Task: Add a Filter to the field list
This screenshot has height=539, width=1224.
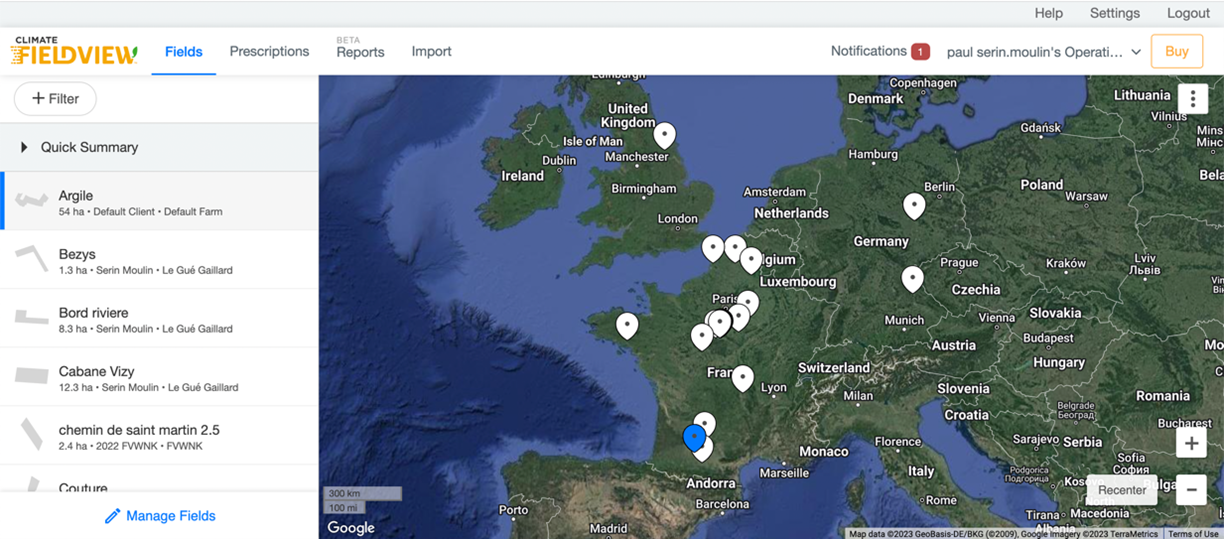Action: (x=55, y=99)
